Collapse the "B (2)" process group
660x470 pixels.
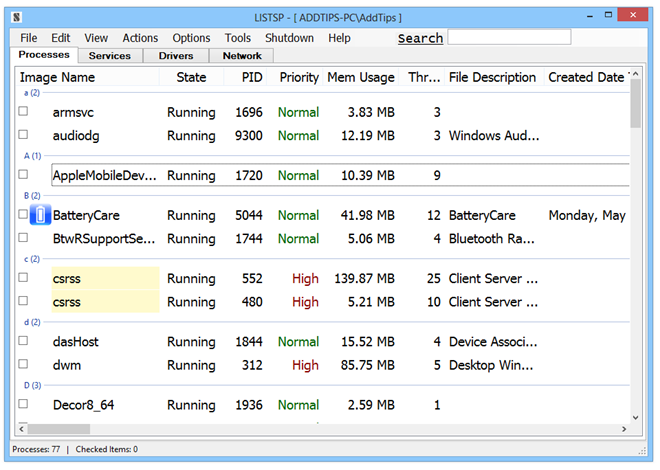click(32, 196)
